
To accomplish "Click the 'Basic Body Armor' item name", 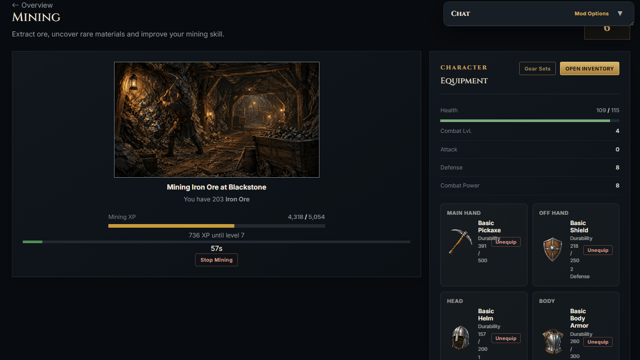I will click(x=579, y=318).
